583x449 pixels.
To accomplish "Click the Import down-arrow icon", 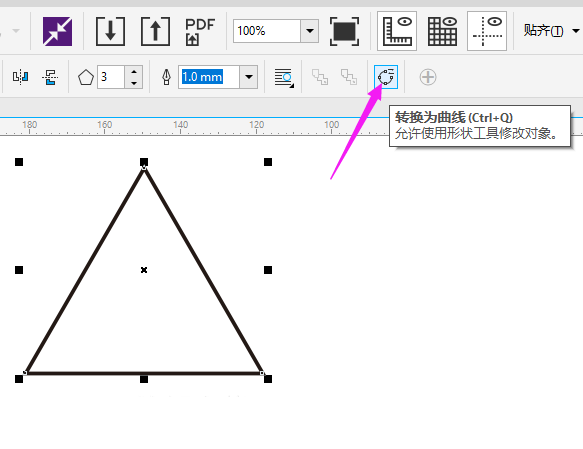I will coord(110,31).
